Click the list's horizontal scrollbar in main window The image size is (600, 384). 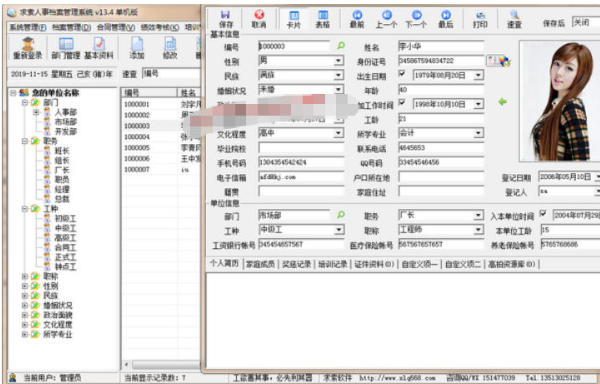pos(162,365)
